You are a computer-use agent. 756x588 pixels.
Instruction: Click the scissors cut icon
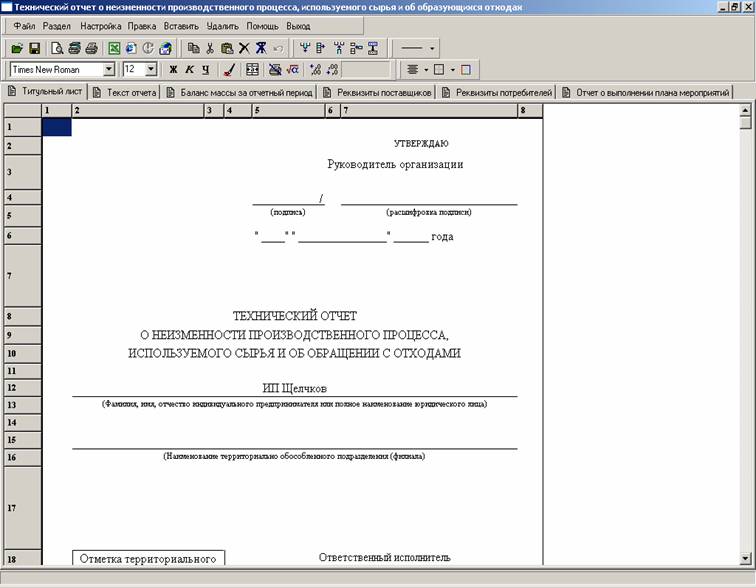coord(210,48)
